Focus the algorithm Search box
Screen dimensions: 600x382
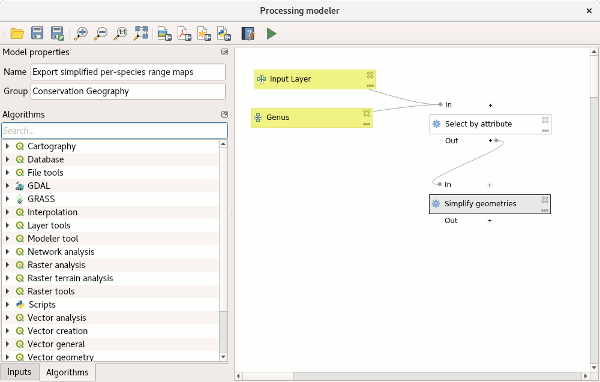114,131
